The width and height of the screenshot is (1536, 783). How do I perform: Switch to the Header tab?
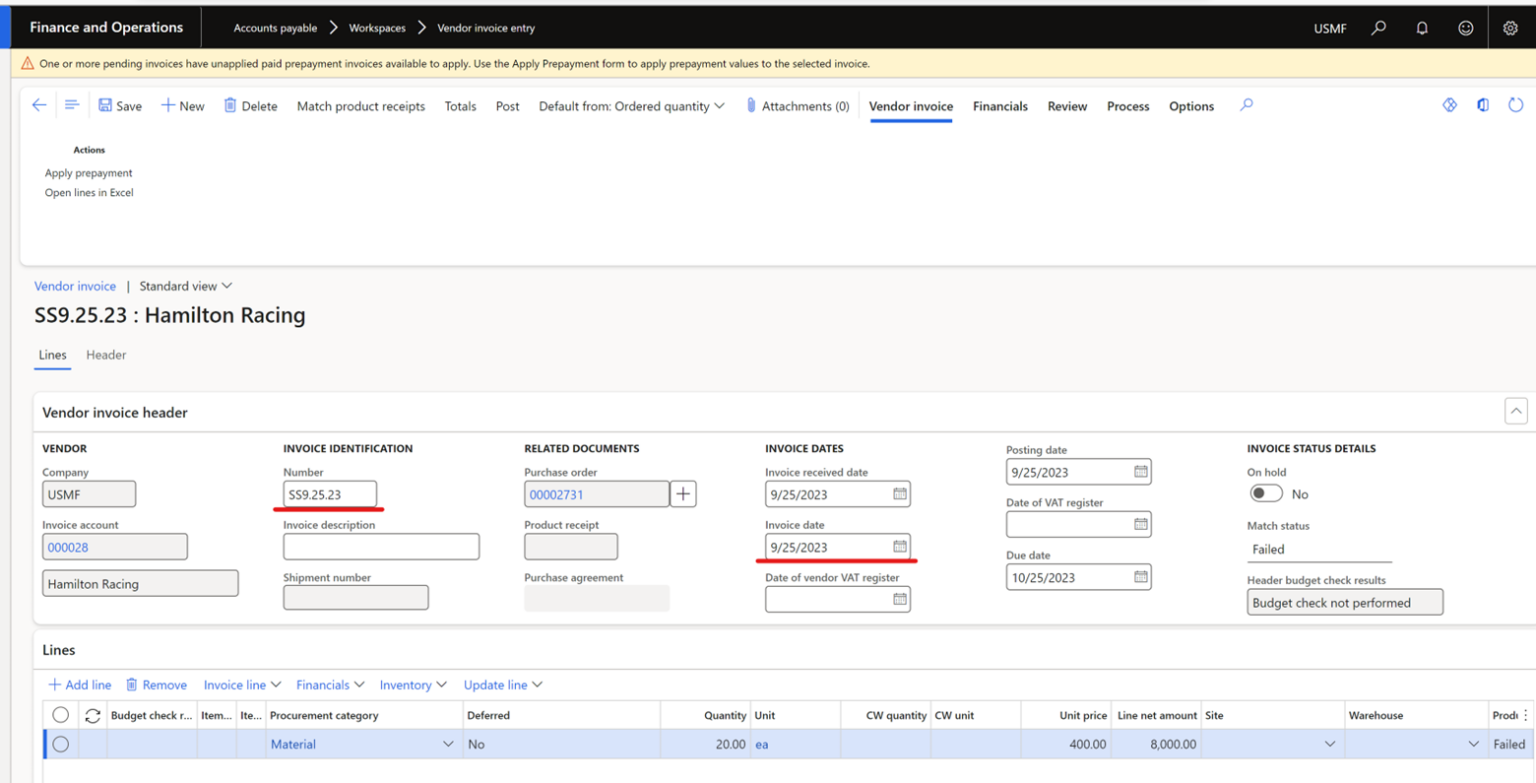105,355
